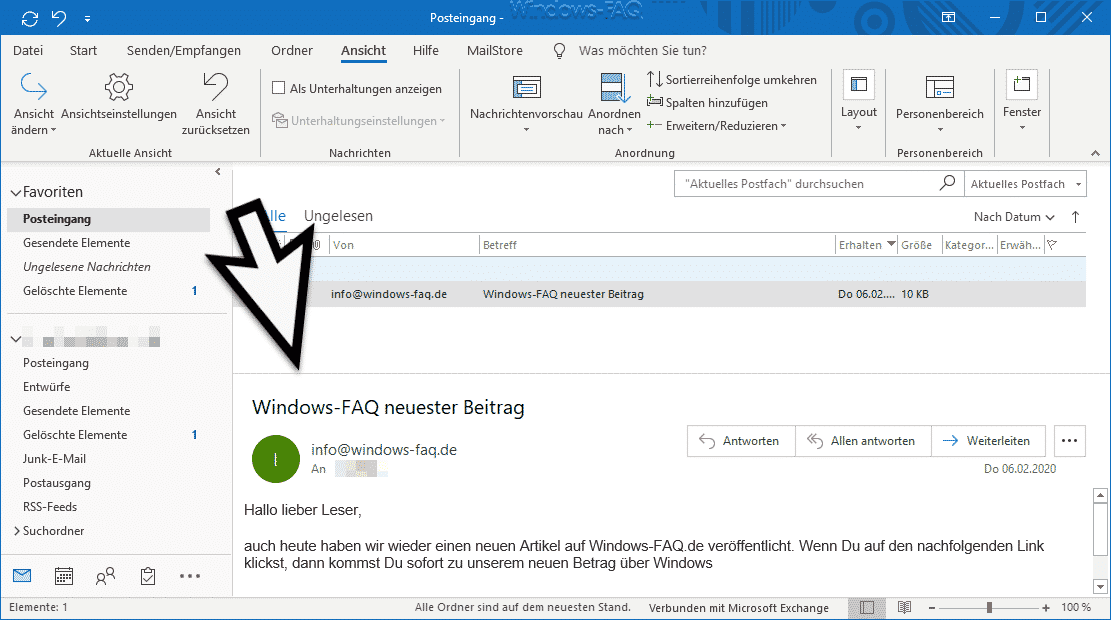Open the Tasks clipboard navigation icon

click(x=147, y=576)
